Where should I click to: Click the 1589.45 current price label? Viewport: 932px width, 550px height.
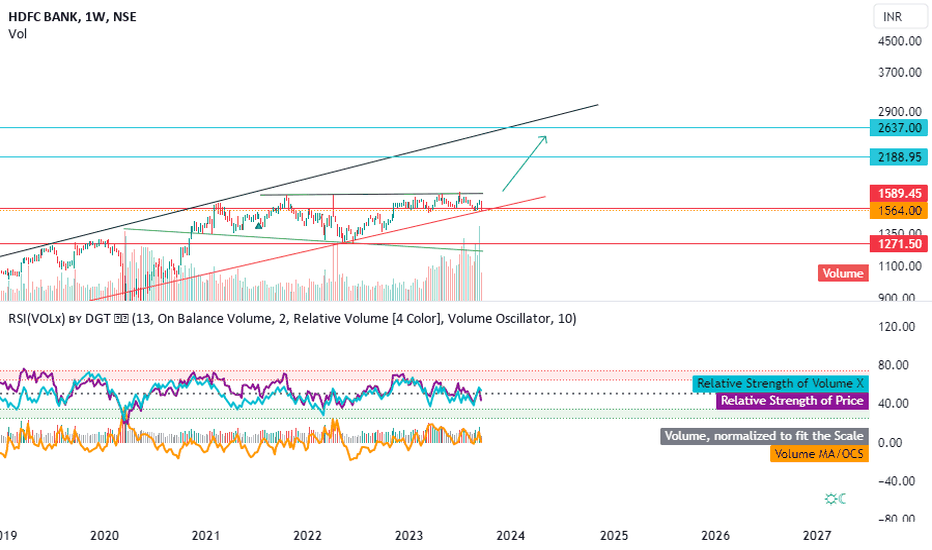tap(898, 193)
